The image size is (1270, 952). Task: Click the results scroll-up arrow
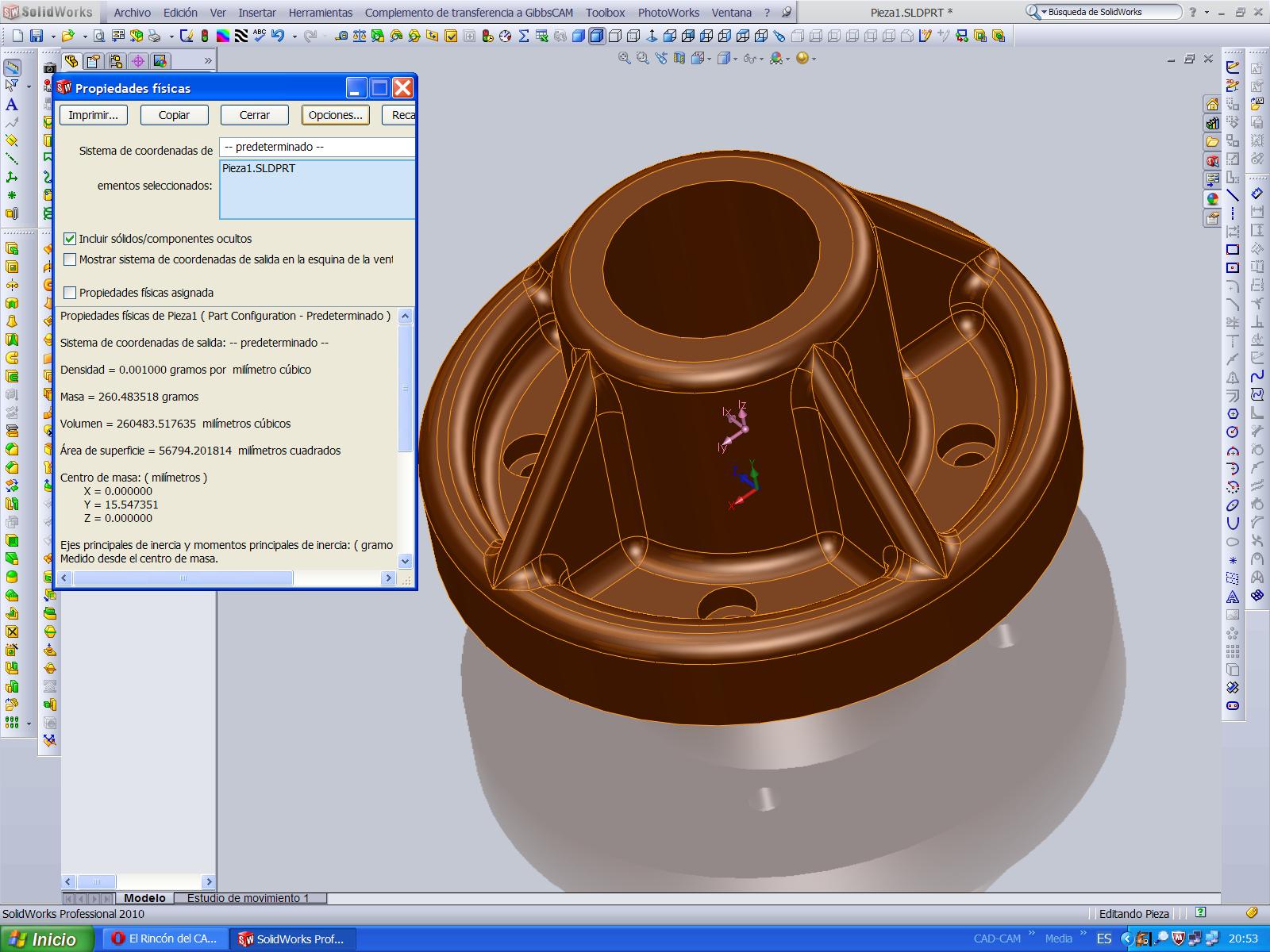click(405, 317)
